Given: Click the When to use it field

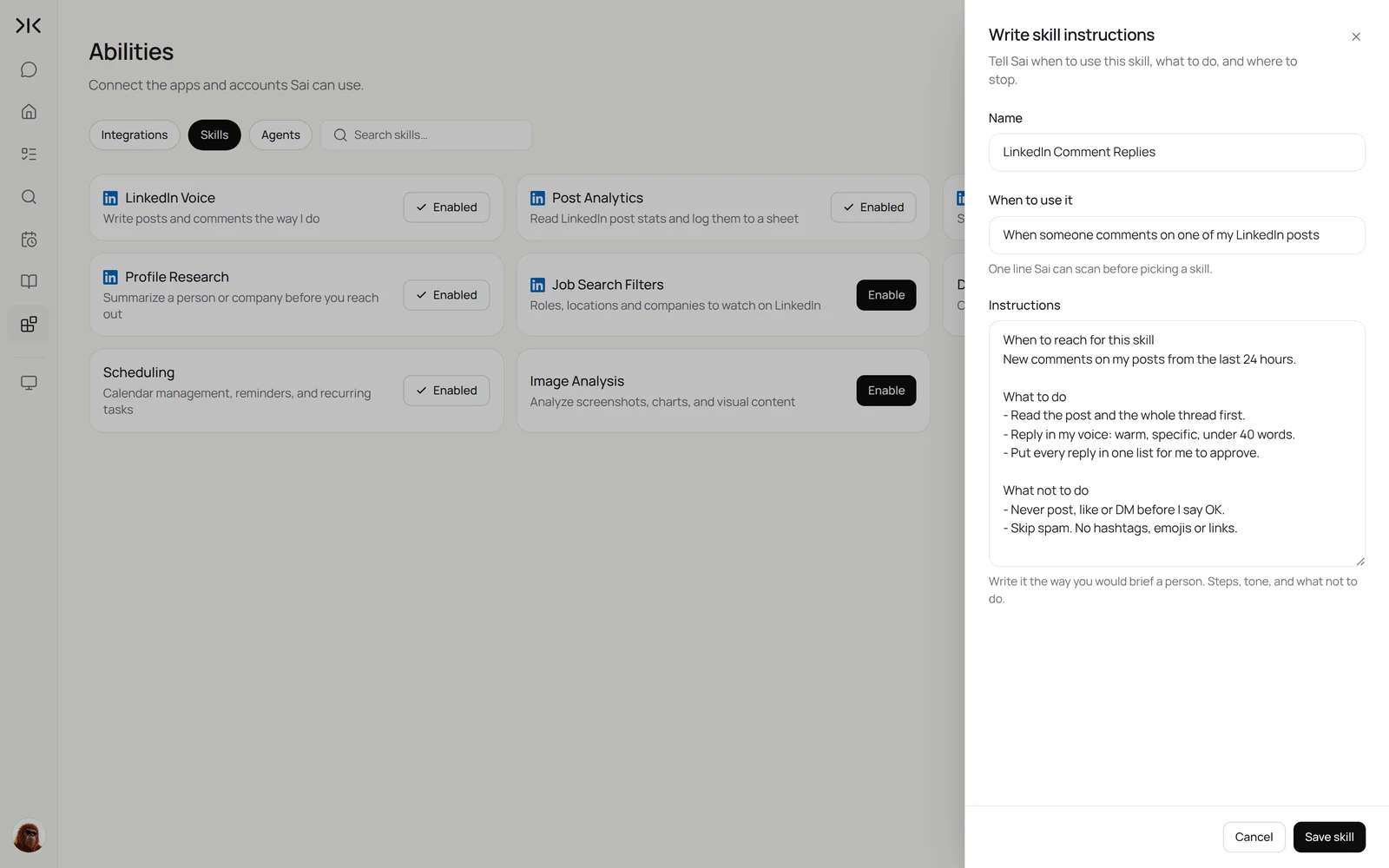Looking at the screenshot, I should point(1176,235).
